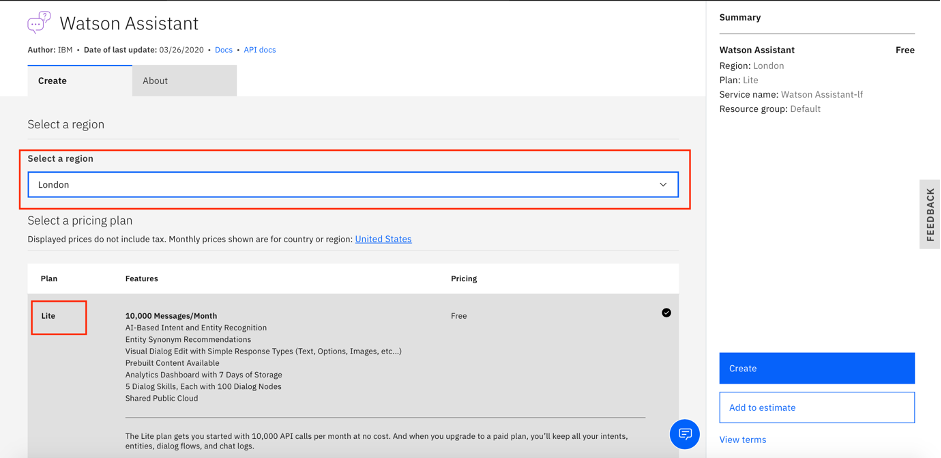Viewport: 941px width, 458px height.
Task: Click the Select a pricing plan heading
Action: coord(80,220)
